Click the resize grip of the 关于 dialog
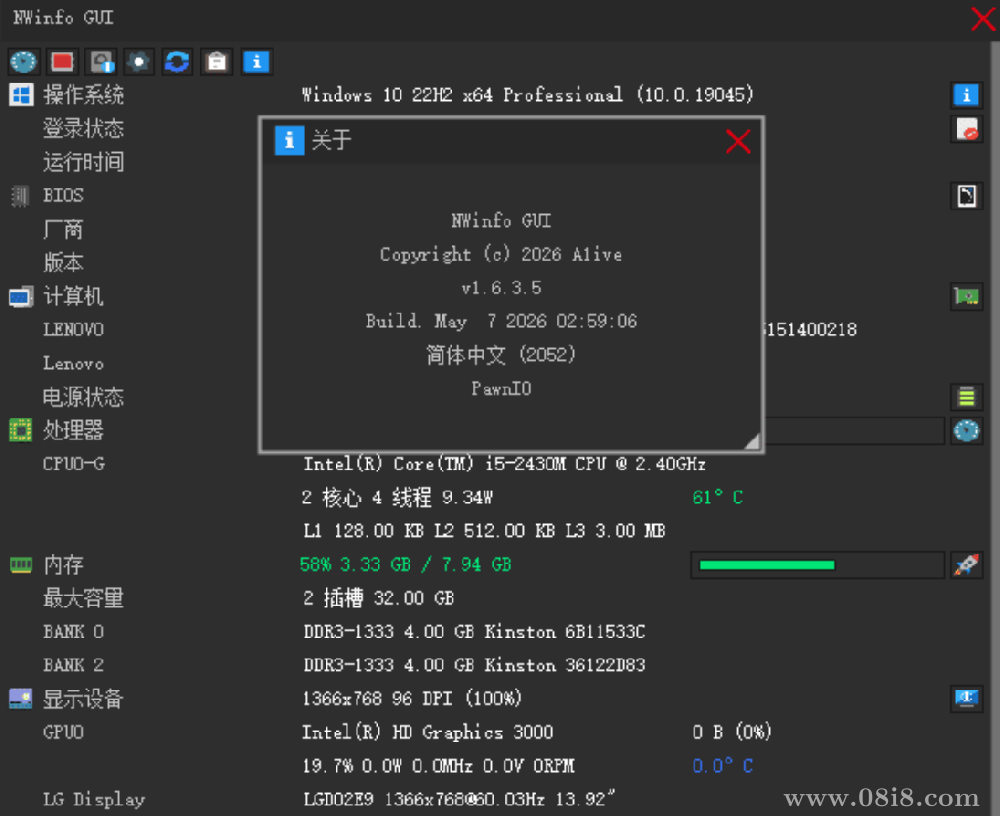This screenshot has height=816, width=1000. click(753, 441)
